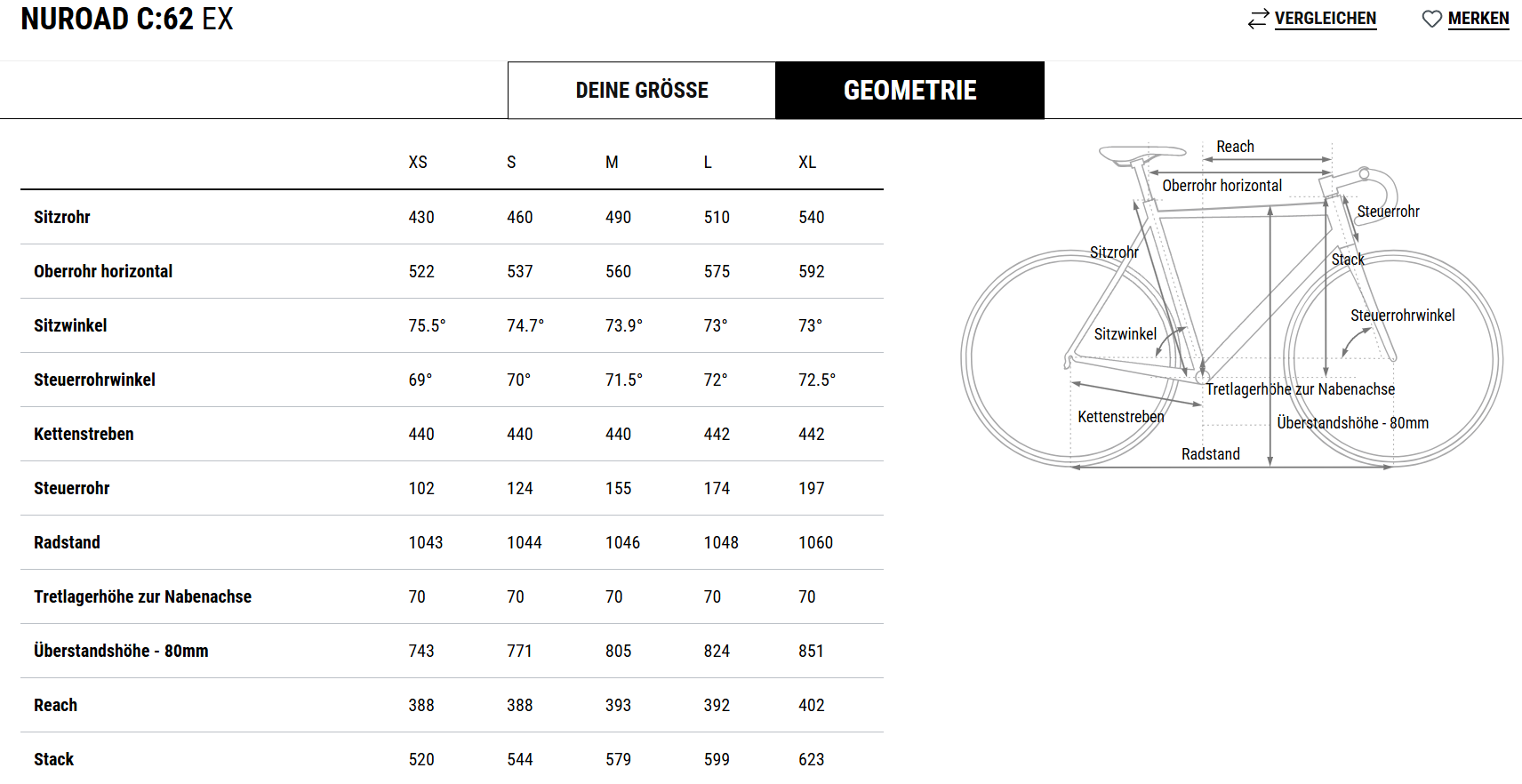Click the S size column header
Viewport: 1522px width, 784px height.
point(511,163)
